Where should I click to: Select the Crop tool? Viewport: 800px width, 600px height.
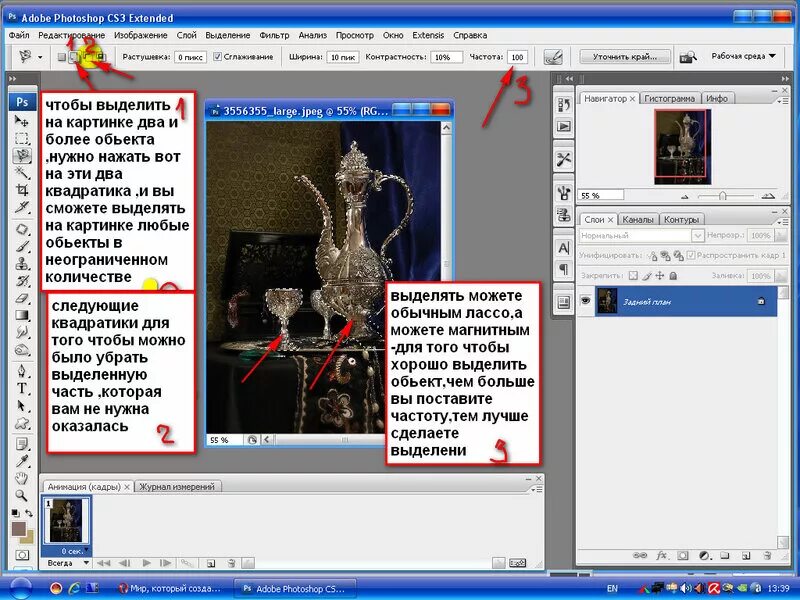pos(21,190)
